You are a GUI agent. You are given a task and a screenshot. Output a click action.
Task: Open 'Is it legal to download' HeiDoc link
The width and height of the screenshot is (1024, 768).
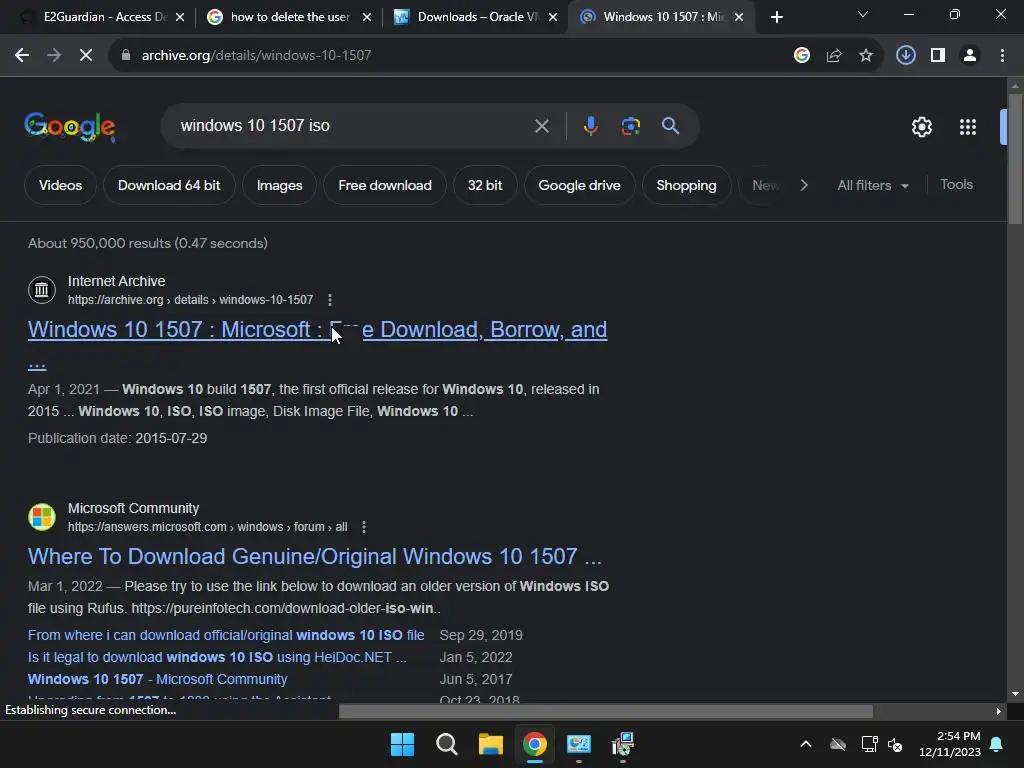217,658
